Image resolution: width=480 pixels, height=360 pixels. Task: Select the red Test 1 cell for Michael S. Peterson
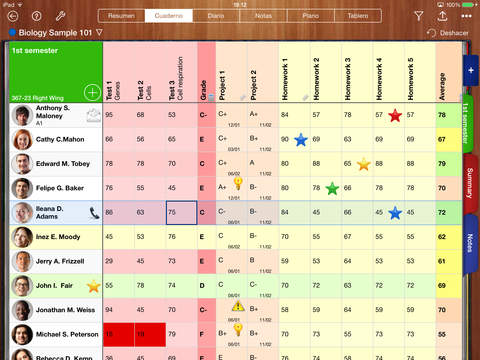pyautogui.click(x=119, y=334)
